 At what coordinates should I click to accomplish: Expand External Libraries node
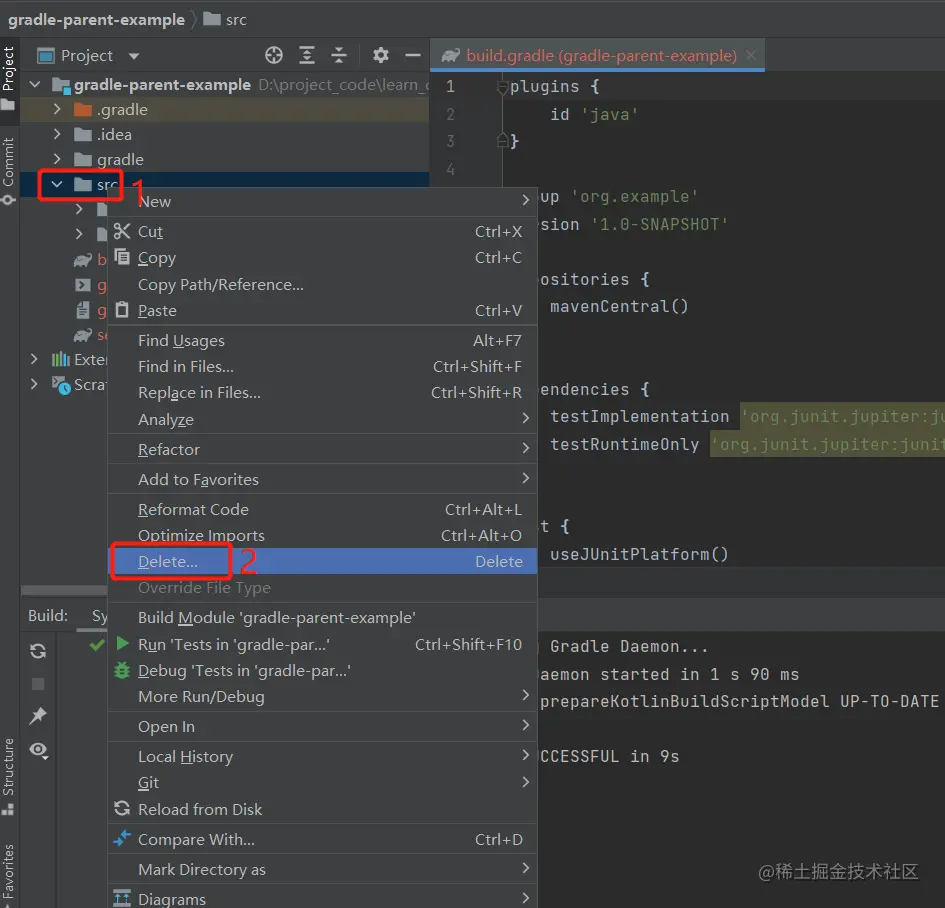(x=34, y=359)
